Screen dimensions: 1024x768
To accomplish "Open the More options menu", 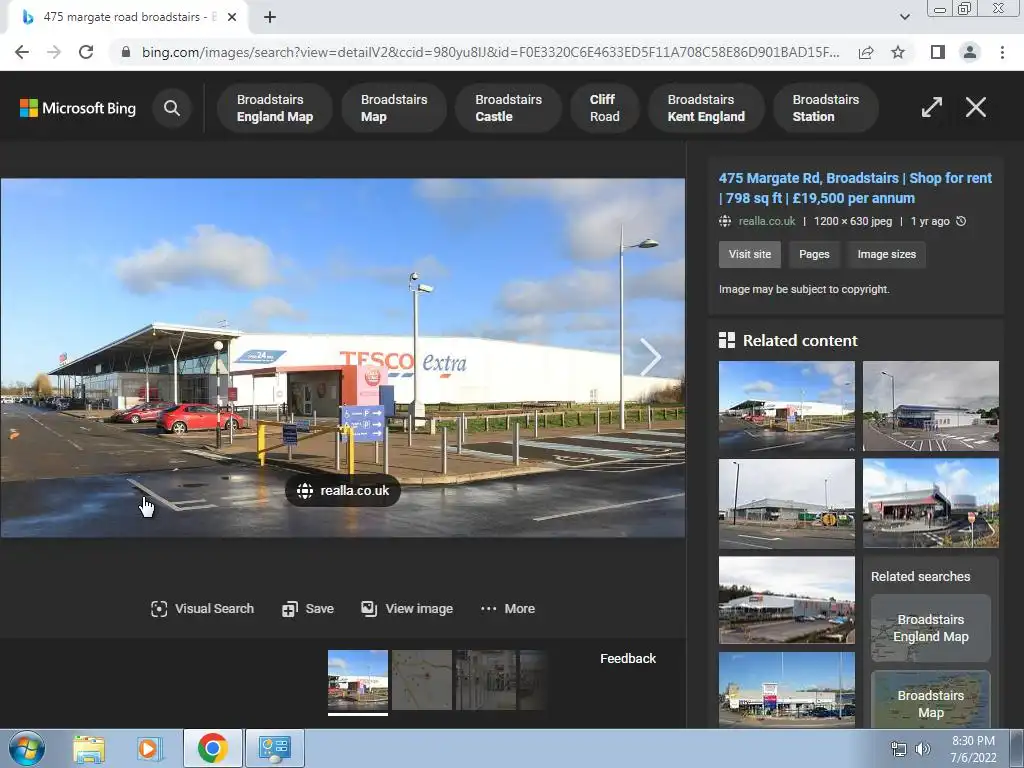I will coord(507,609).
